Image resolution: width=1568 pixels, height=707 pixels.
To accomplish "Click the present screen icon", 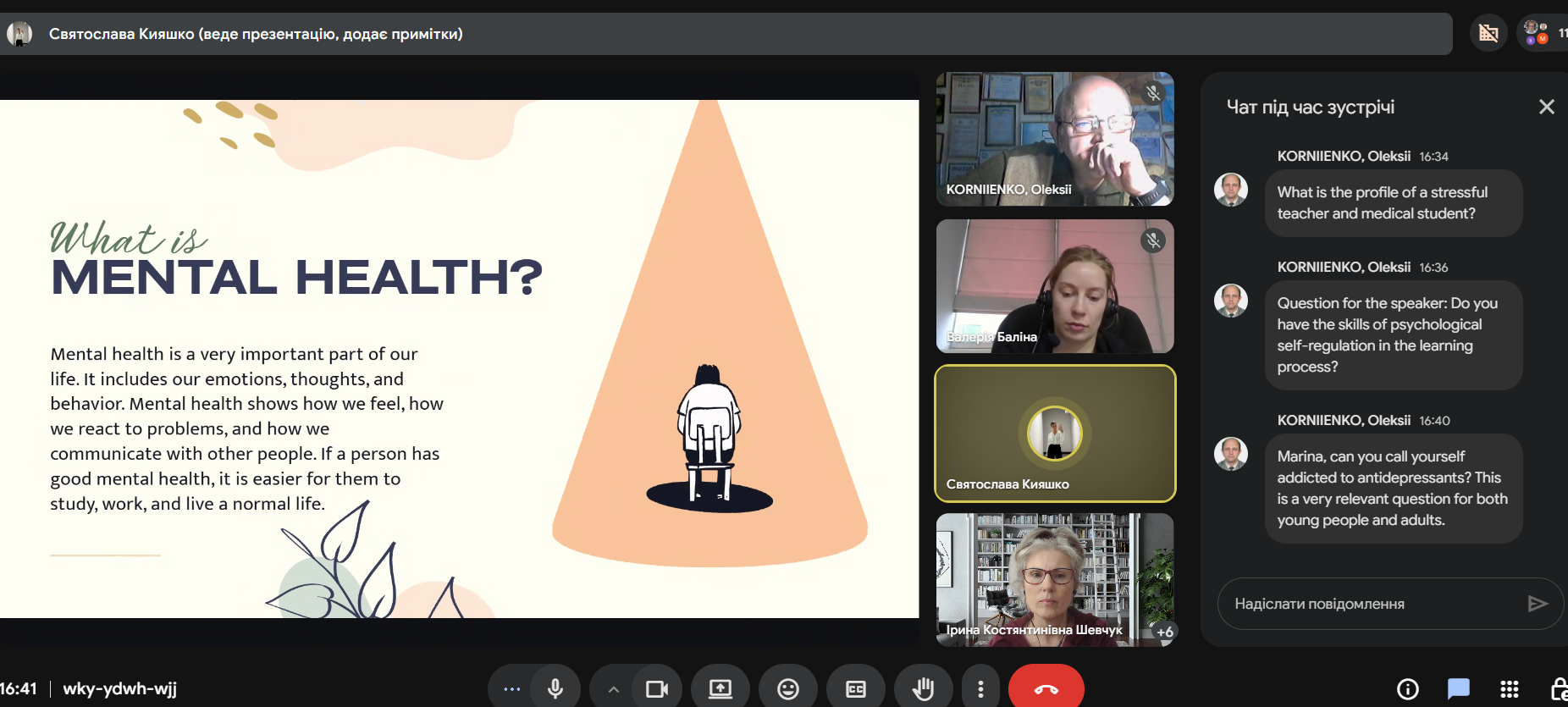I will click(x=721, y=689).
